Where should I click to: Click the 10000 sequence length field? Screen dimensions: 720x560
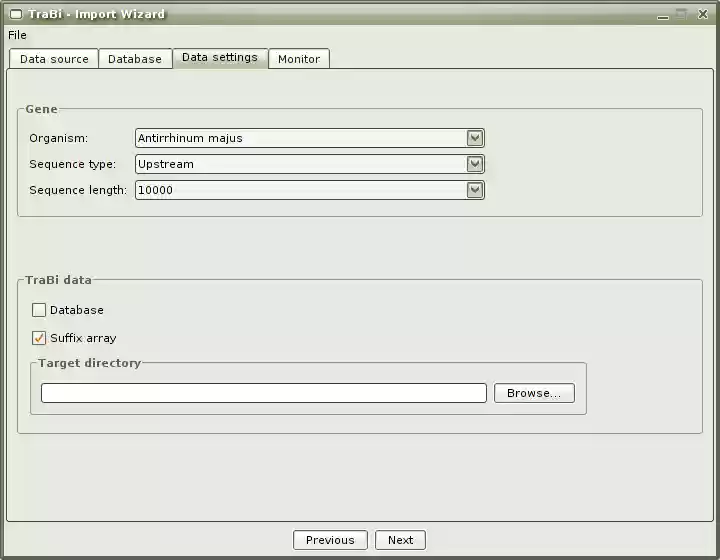(310, 190)
